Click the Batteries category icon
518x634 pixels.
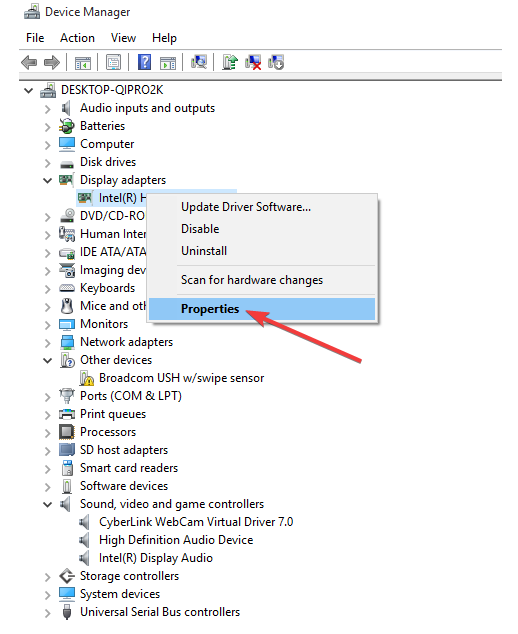(x=67, y=126)
